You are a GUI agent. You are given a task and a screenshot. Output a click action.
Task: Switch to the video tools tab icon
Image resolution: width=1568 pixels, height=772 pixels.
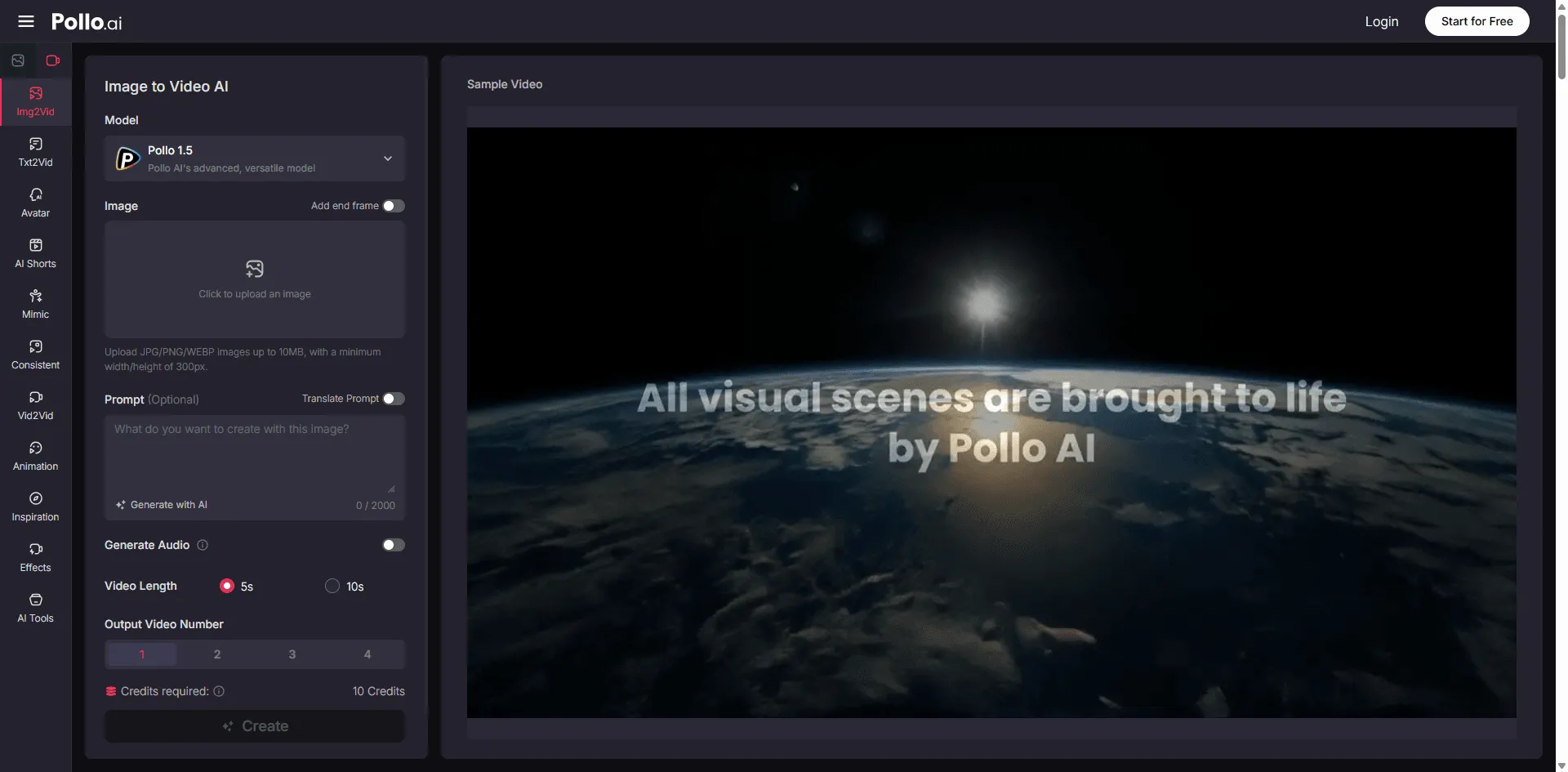[x=53, y=60]
